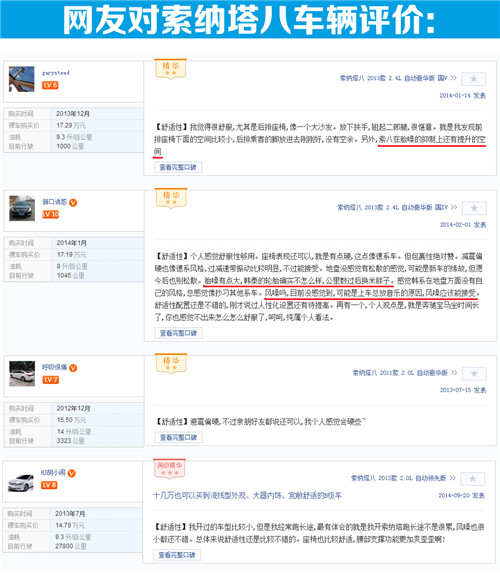Open the avatar photo of user garysteel
The height and width of the screenshot is (577, 500).
[x=21, y=79]
